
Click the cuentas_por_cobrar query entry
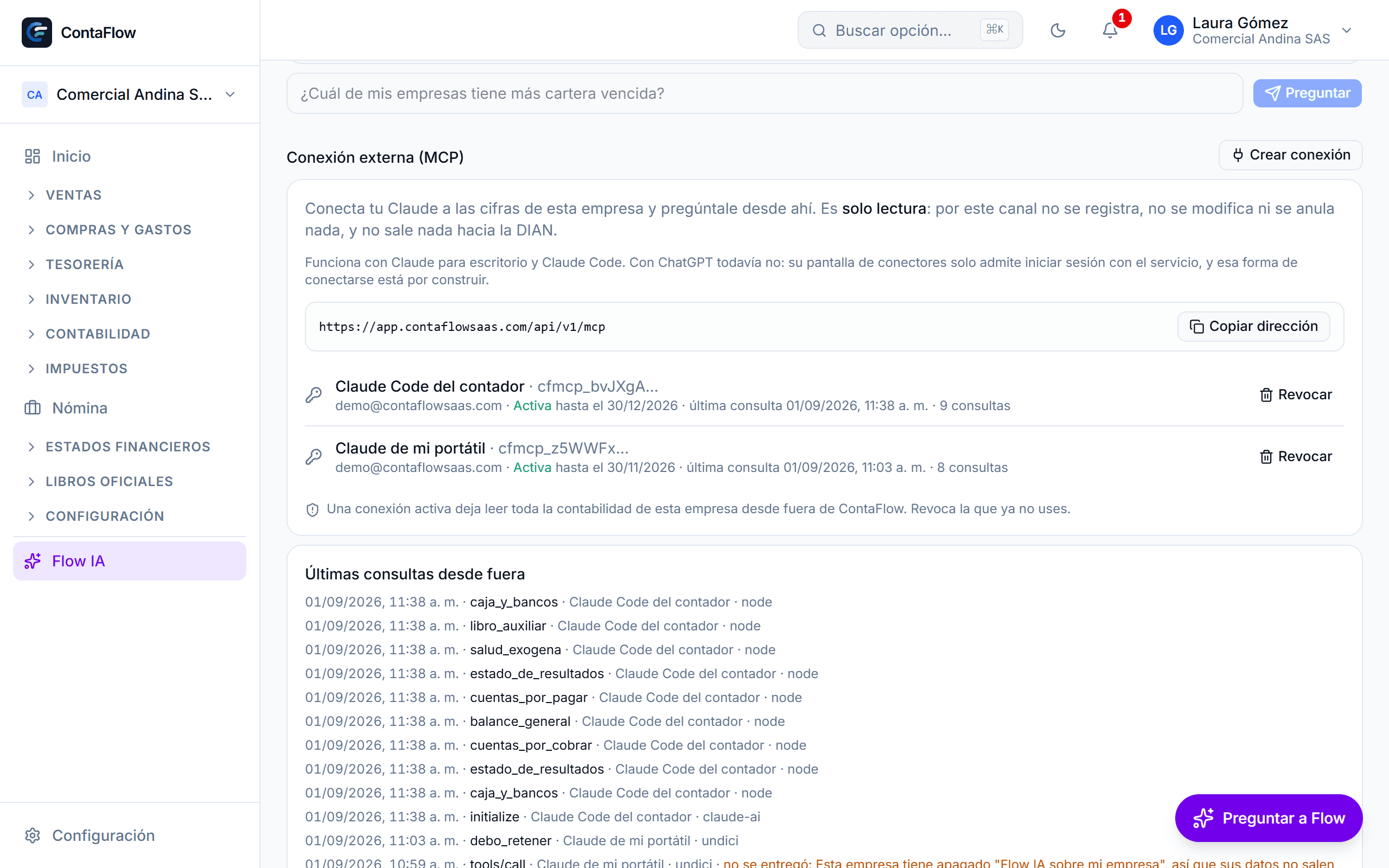coord(531,745)
